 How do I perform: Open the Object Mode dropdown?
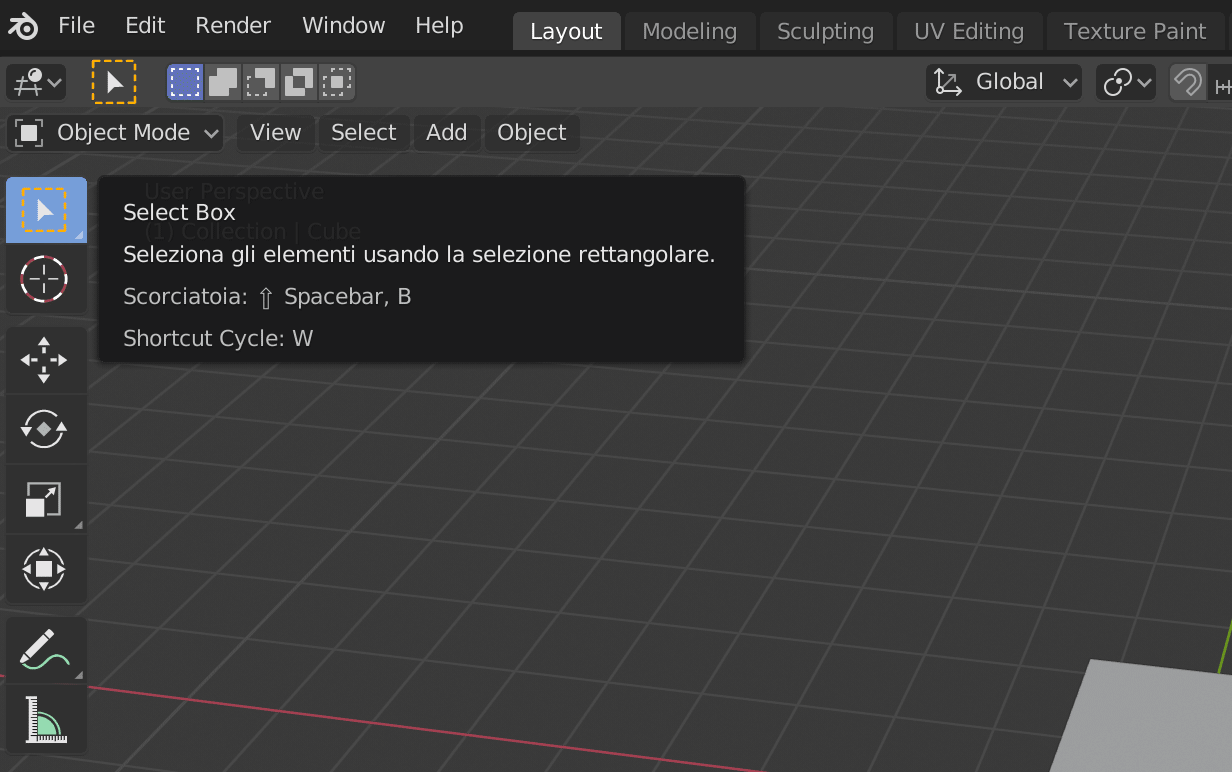[116, 133]
